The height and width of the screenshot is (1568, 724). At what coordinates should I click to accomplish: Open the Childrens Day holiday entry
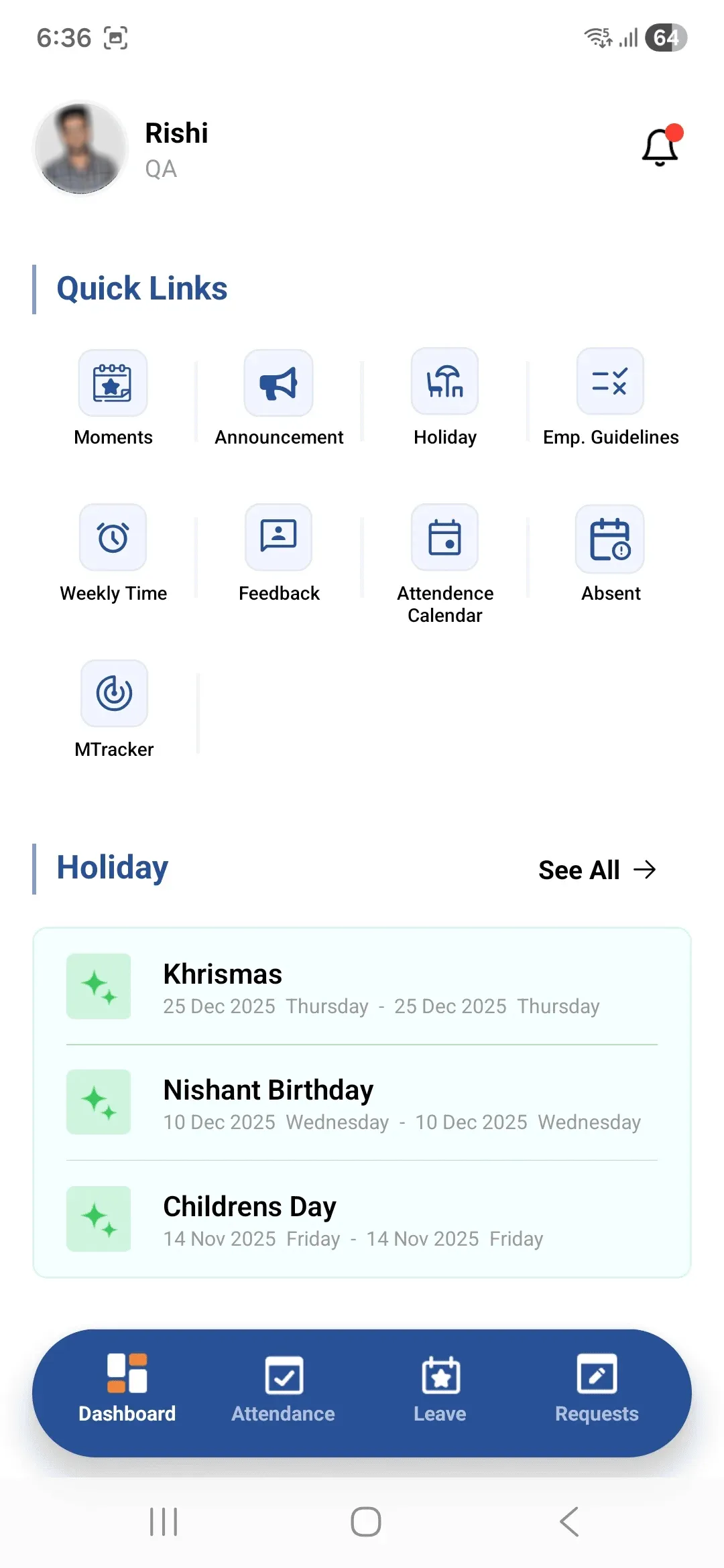click(362, 1219)
